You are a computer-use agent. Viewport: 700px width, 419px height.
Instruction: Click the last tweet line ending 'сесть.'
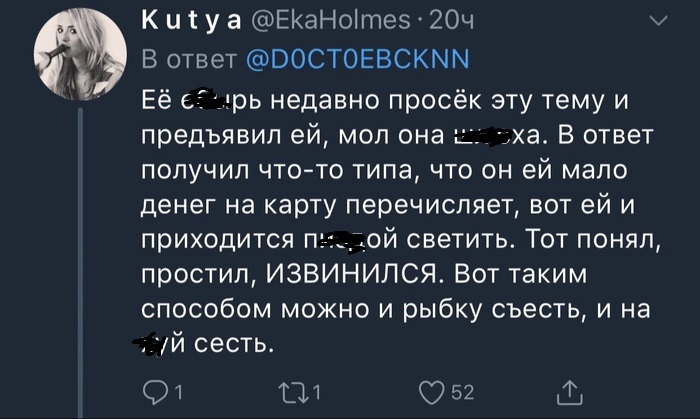pos(205,345)
